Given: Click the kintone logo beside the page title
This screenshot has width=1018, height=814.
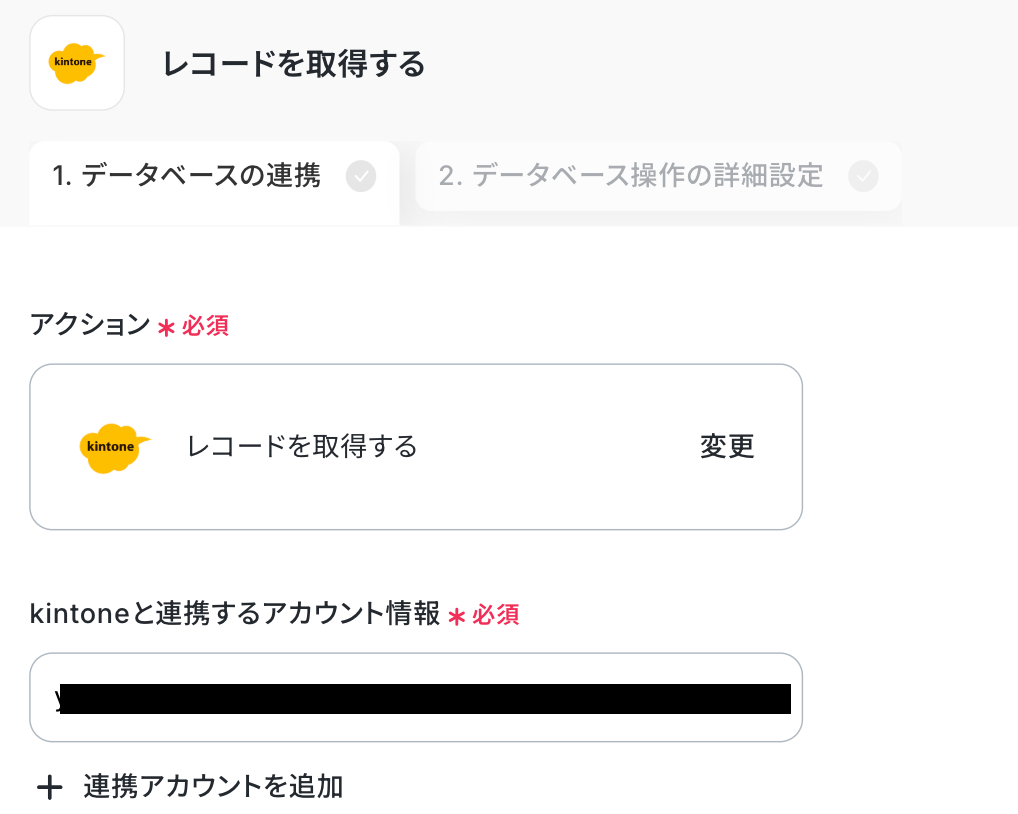Looking at the screenshot, I should (x=77, y=63).
